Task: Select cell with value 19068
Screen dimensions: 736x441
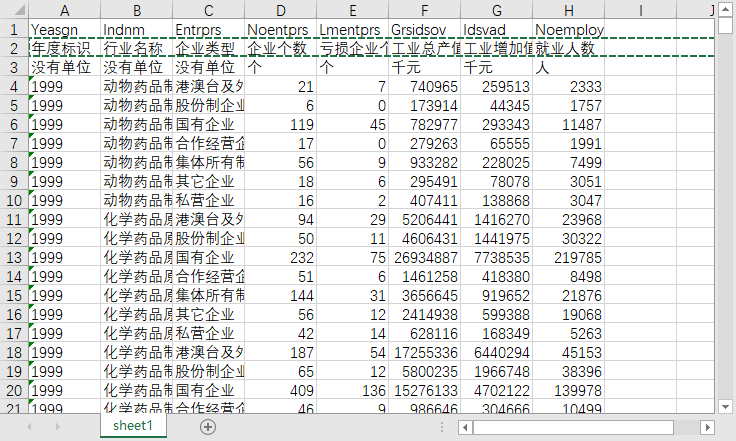Action: (x=568, y=314)
